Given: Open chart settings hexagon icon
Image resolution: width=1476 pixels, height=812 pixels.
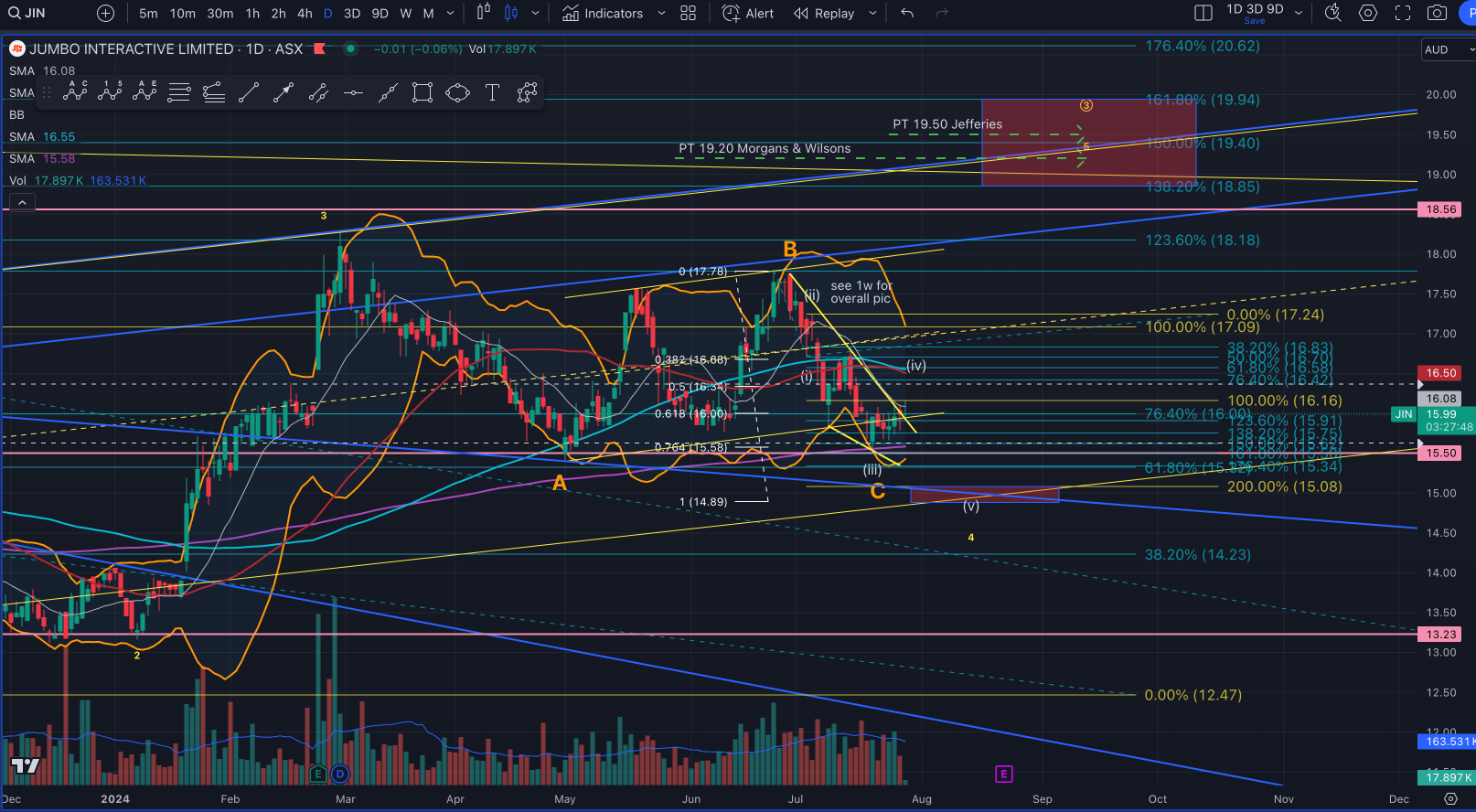Looking at the screenshot, I should coord(1368,13).
